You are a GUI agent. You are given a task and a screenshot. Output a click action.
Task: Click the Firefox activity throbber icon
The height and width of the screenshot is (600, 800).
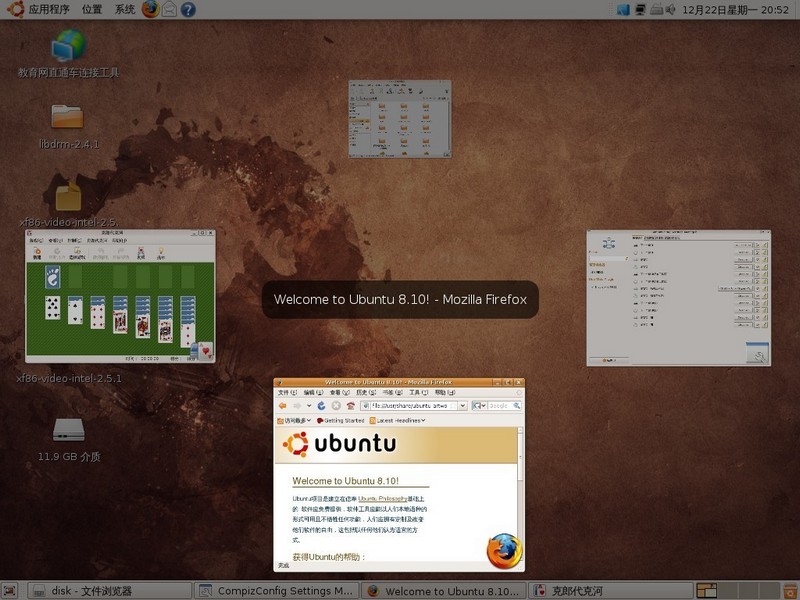(519, 392)
